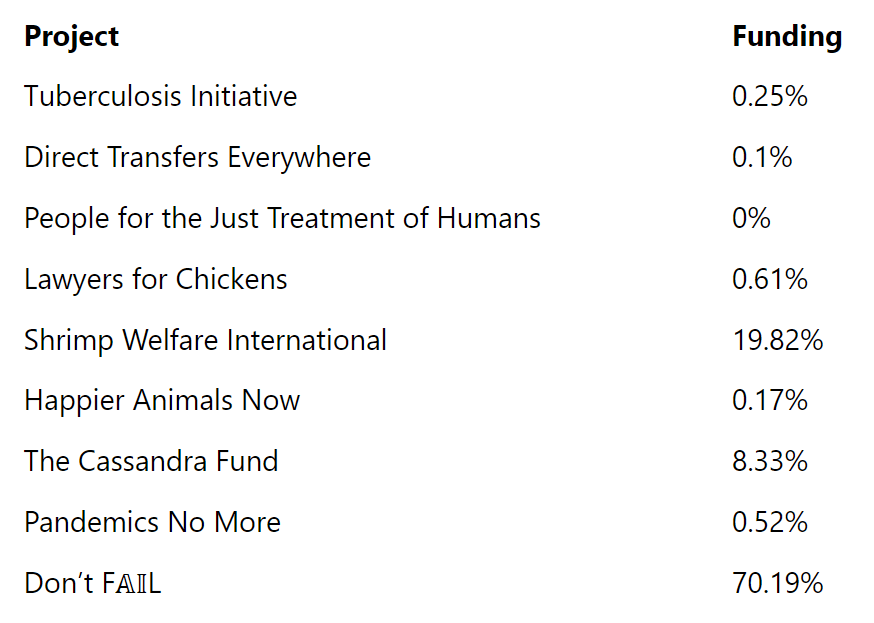
Task: Click the 0.1% funding value
Action: pos(761,158)
